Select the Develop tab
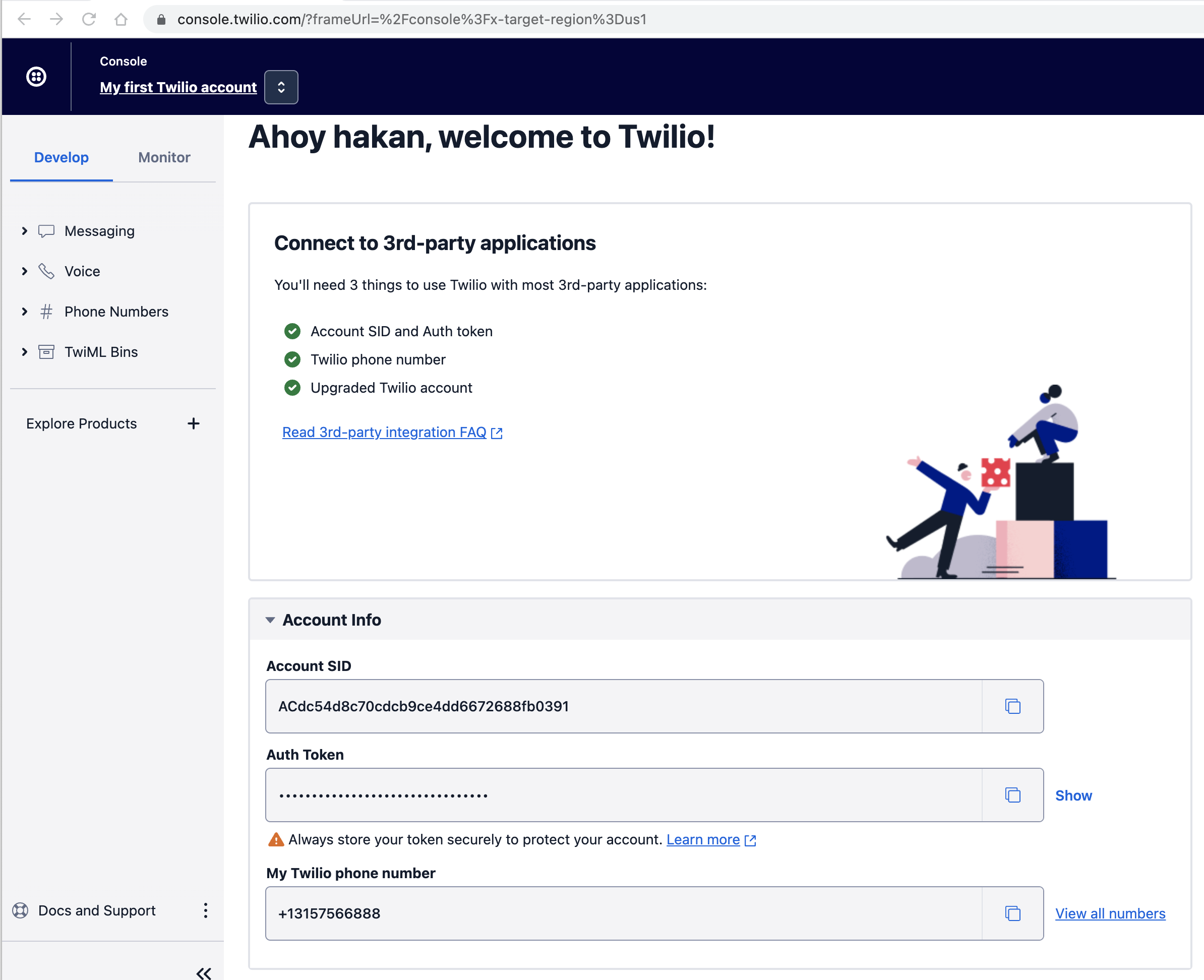 [61, 157]
